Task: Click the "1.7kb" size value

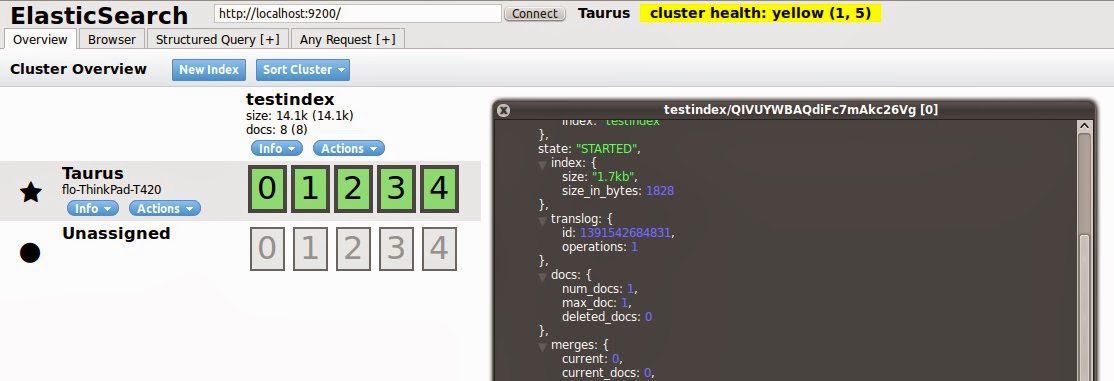Action: 612,176
